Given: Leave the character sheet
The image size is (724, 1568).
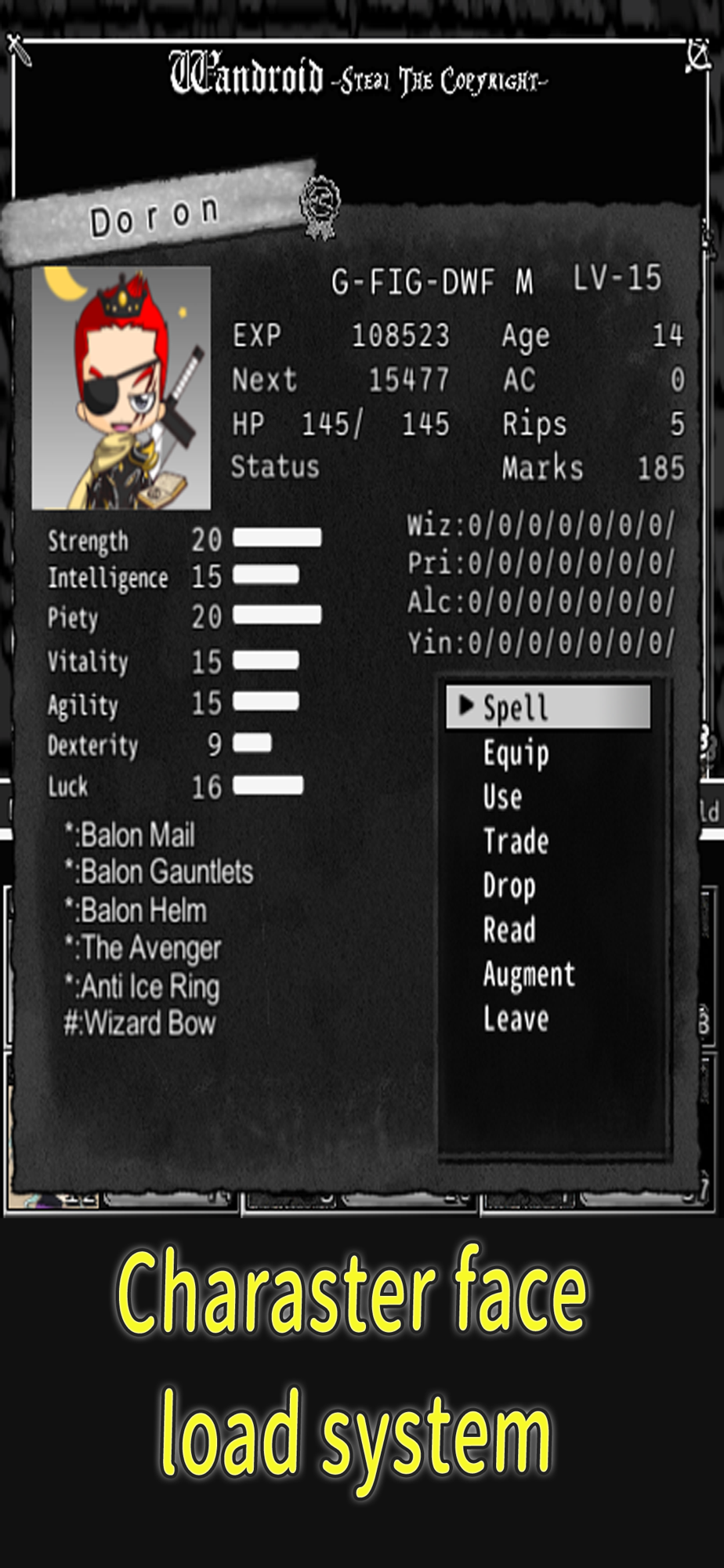Looking at the screenshot, I should point(516,1018).
